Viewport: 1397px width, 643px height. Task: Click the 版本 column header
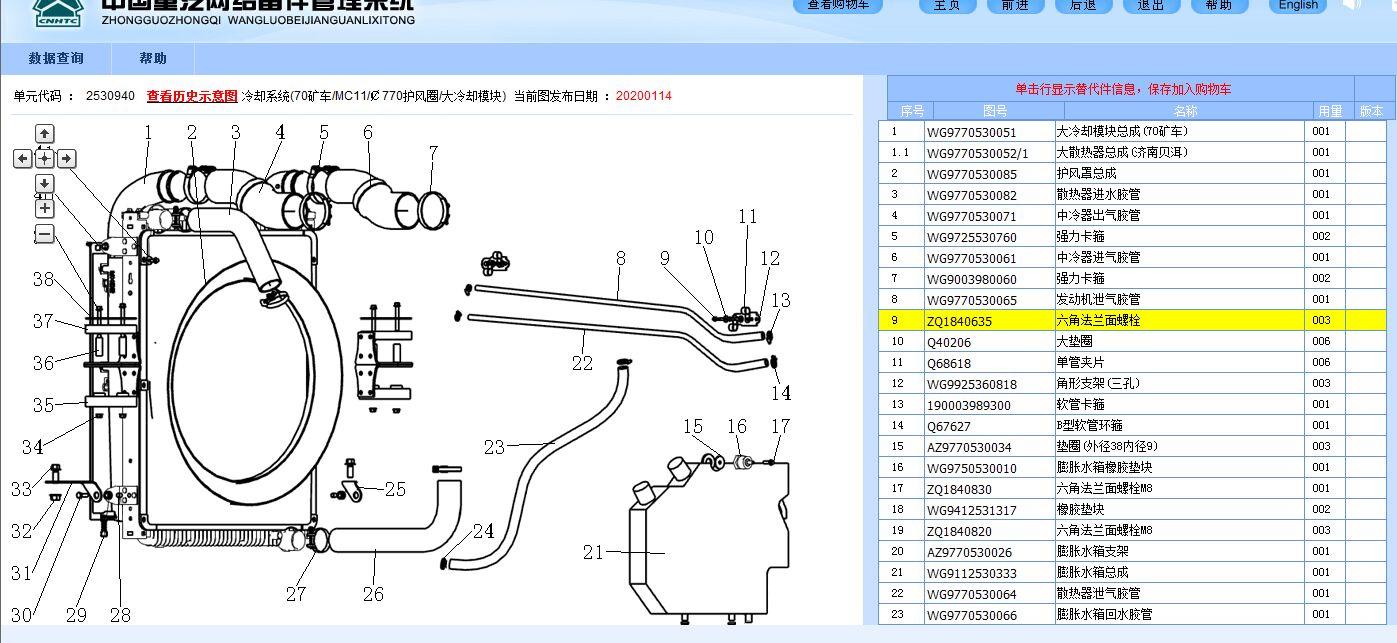[x=1371, y=111]
